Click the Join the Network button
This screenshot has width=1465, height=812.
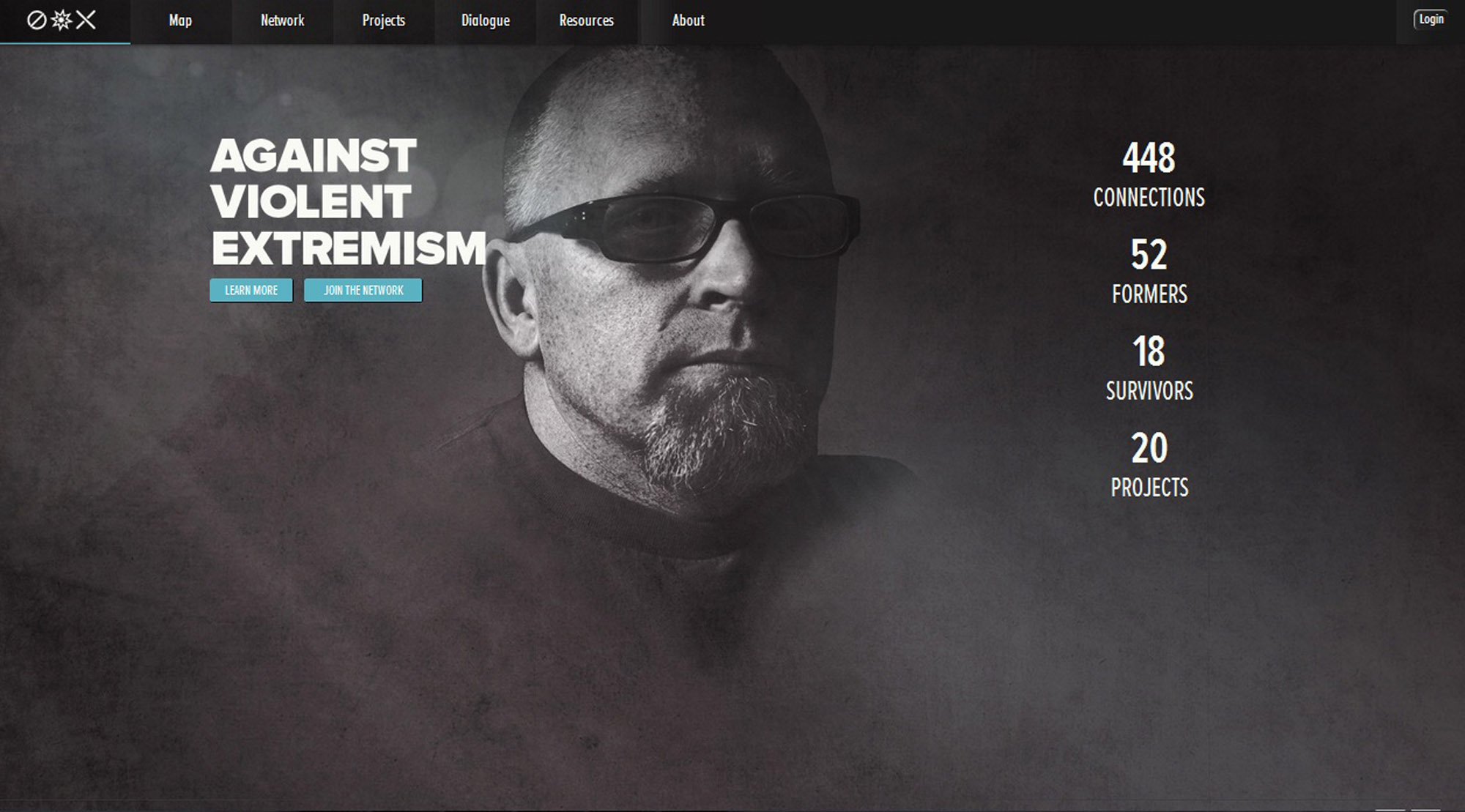(x=363, y=291)
